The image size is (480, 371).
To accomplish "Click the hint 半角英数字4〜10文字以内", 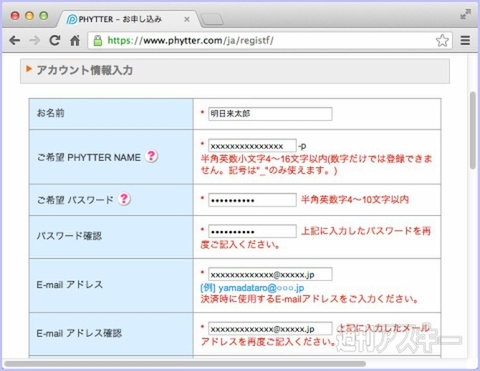I will click(355, 200).
